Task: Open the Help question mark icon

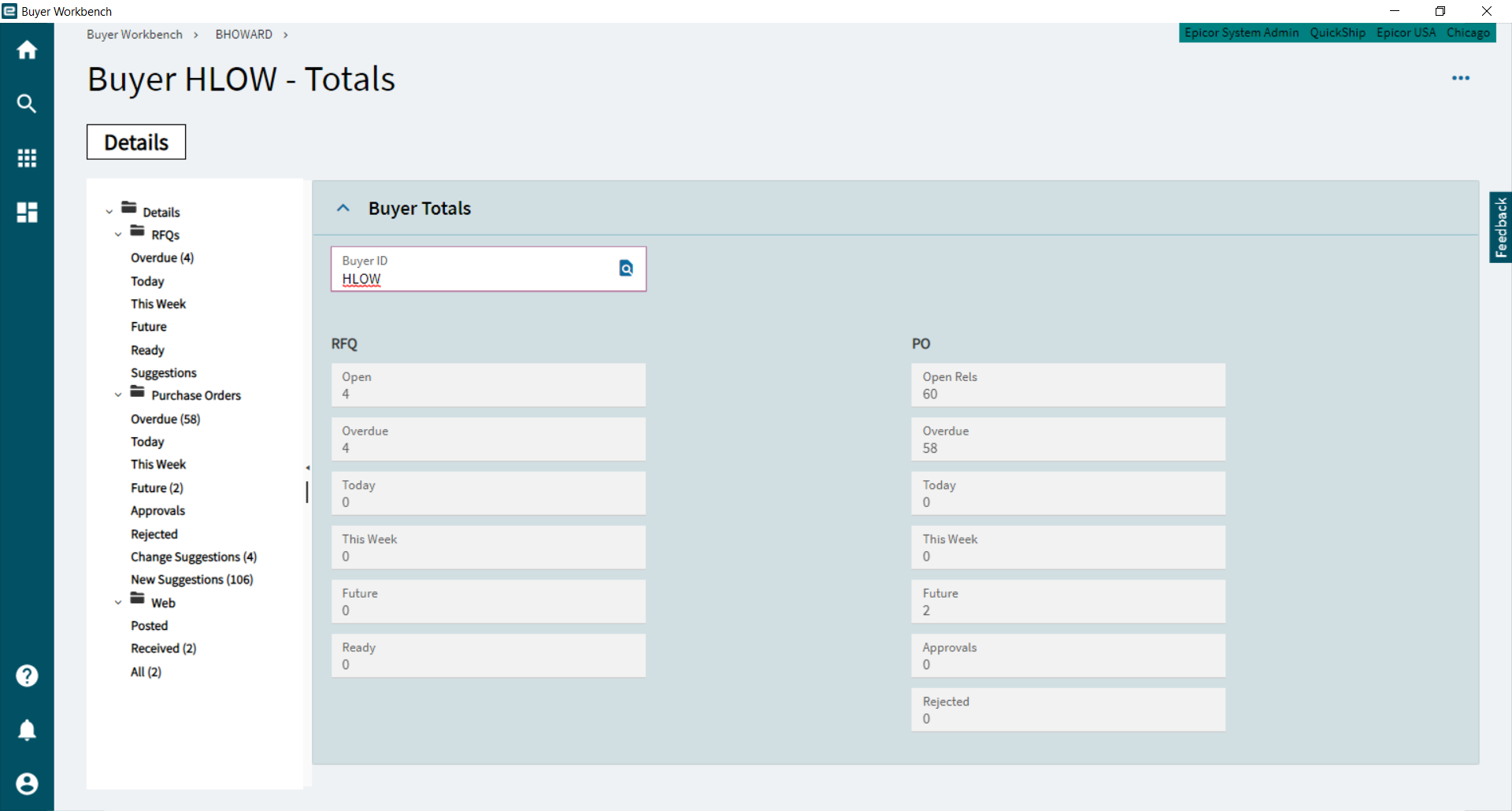Action: click(x=27, y=676)
